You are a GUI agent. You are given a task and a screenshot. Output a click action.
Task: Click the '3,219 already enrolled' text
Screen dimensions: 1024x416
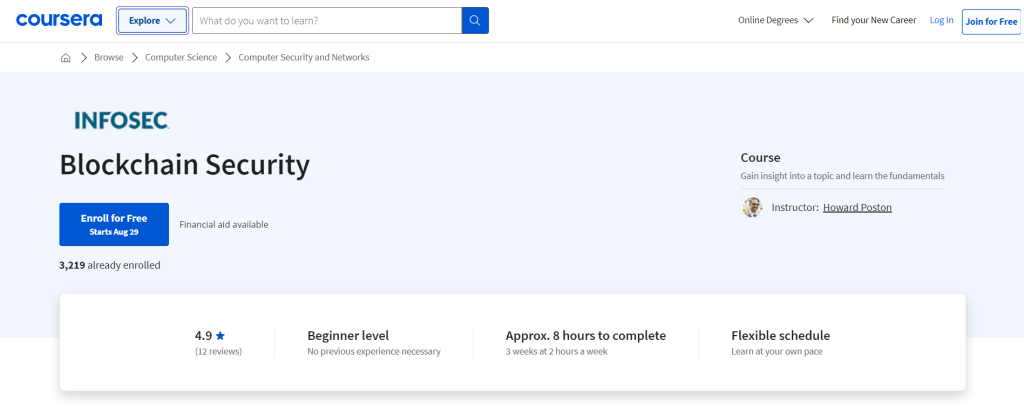pyautogui.click(x=110, y=265)
